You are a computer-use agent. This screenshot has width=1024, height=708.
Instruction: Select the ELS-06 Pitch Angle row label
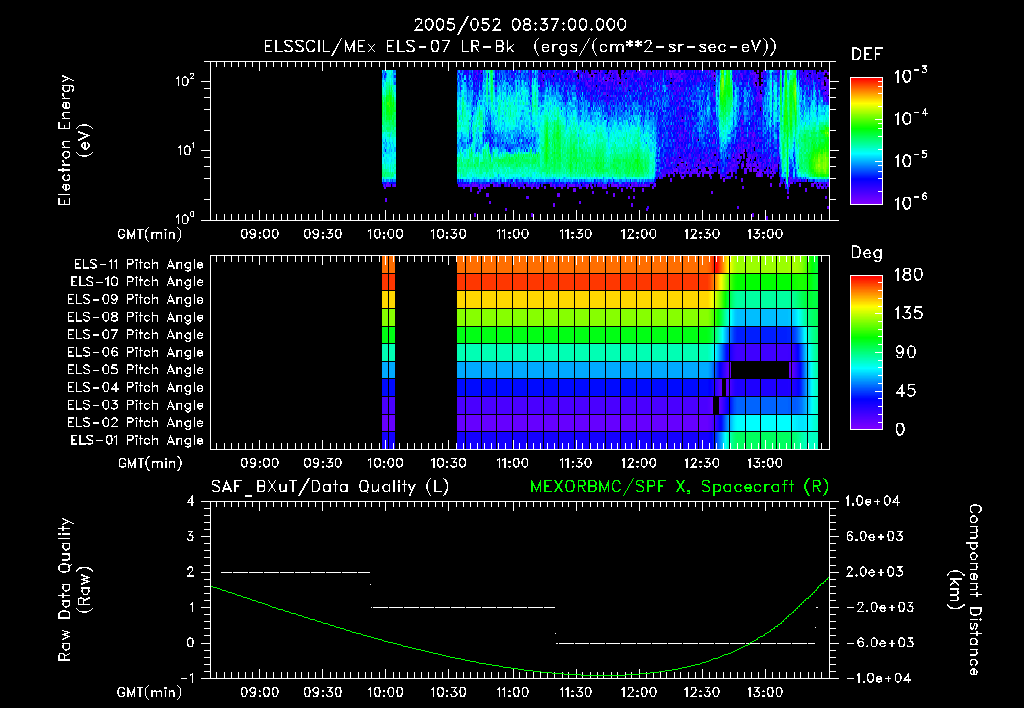pyautogui.click(x=136, y=352)
